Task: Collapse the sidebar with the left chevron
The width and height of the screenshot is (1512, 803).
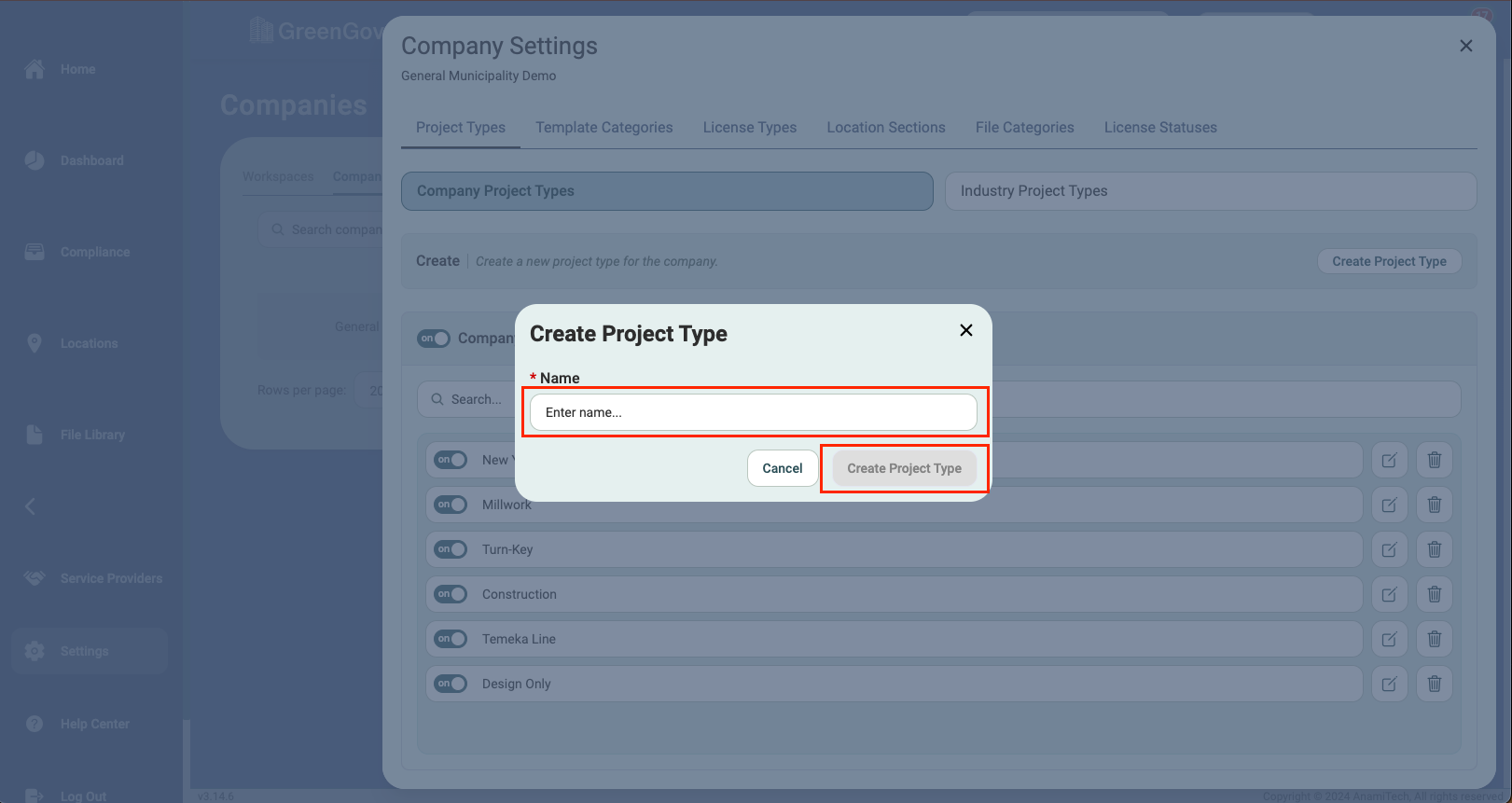Action: point(30,506)
